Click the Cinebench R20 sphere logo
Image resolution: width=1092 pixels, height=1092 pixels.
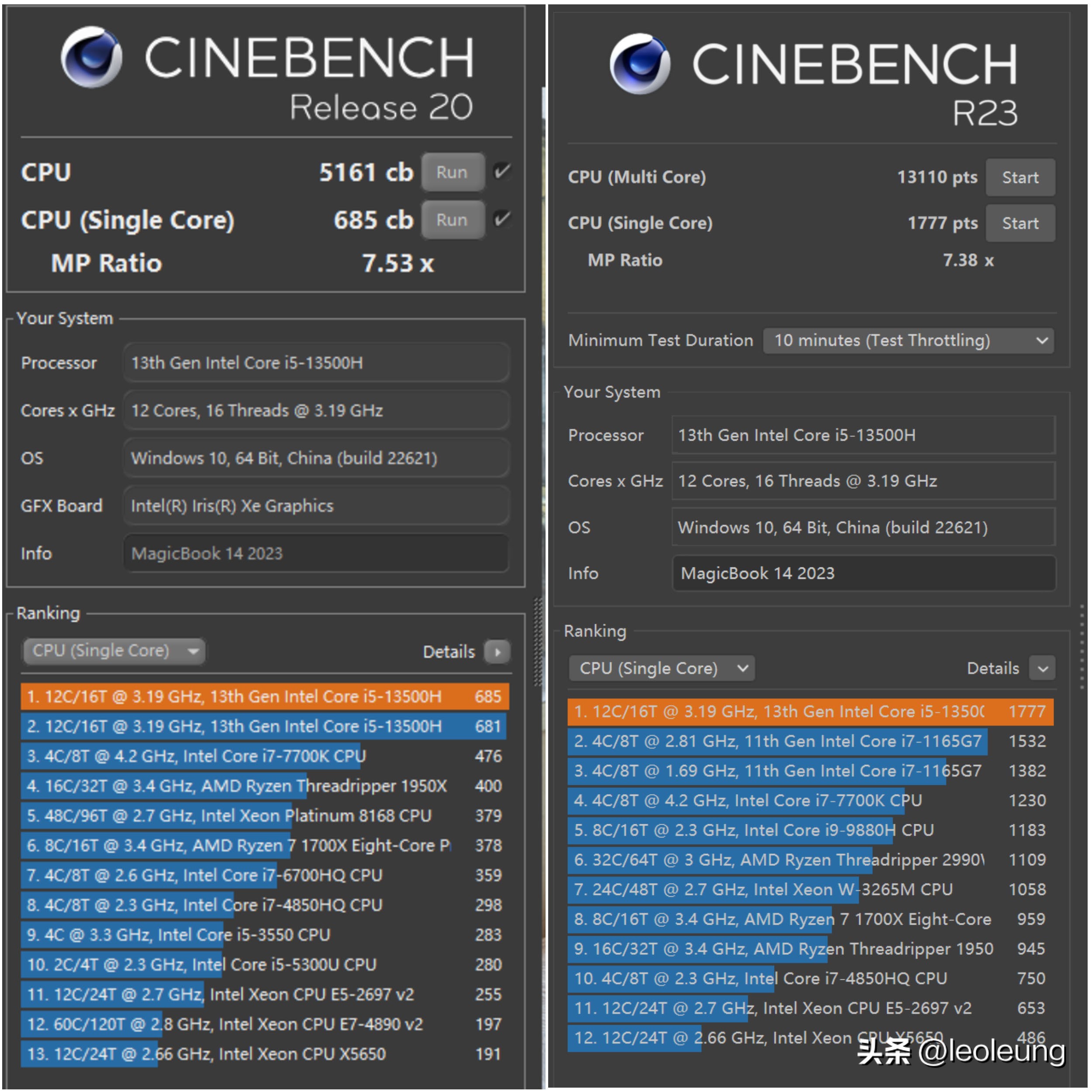pos(92,56)
